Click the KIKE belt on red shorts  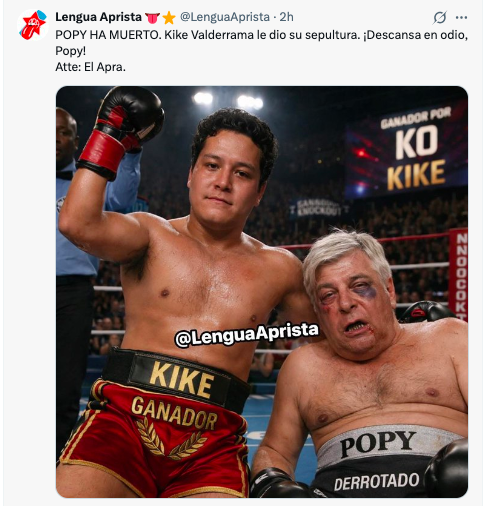point(180,379)
